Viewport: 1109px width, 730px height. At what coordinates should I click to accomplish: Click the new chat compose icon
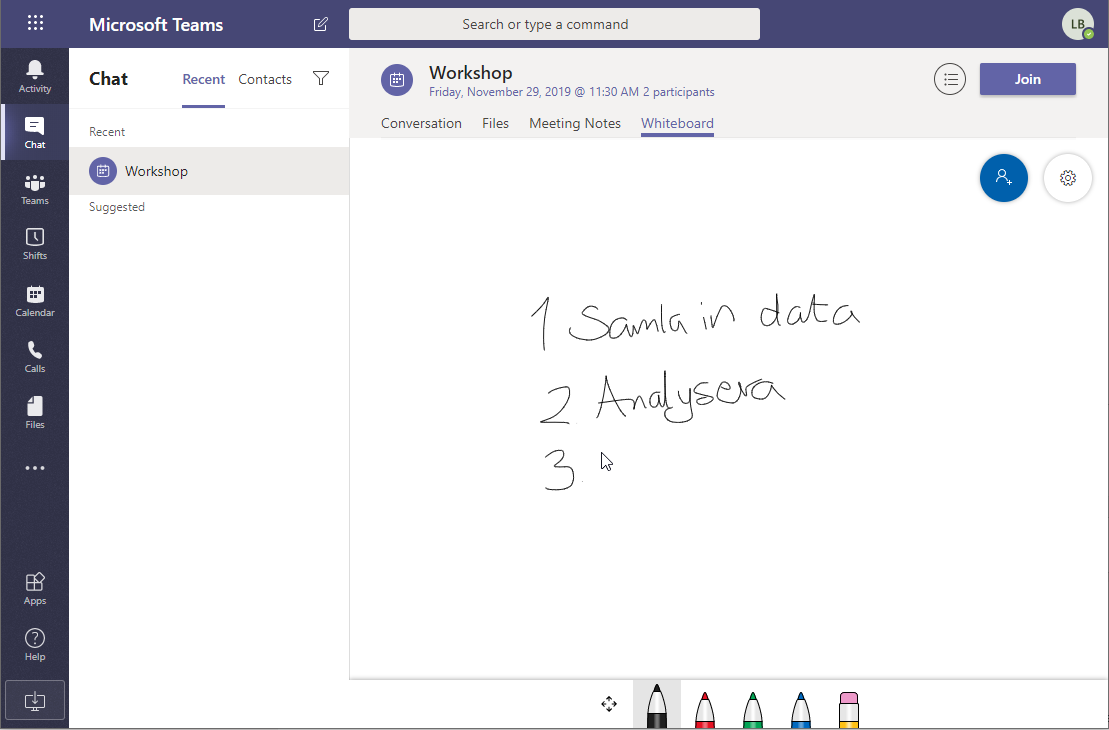tap(320, 24)
